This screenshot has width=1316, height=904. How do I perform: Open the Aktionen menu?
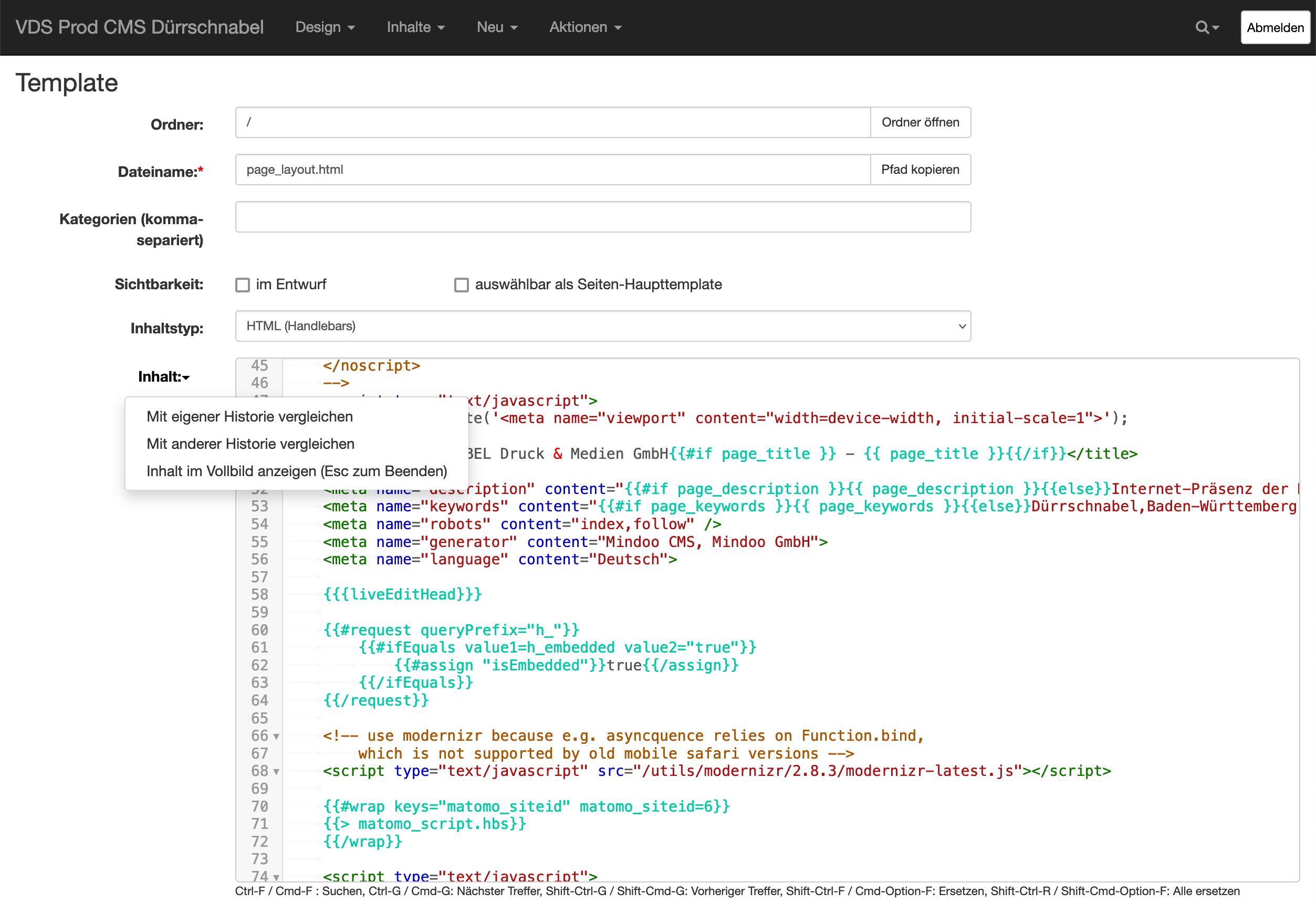[585, 27]
